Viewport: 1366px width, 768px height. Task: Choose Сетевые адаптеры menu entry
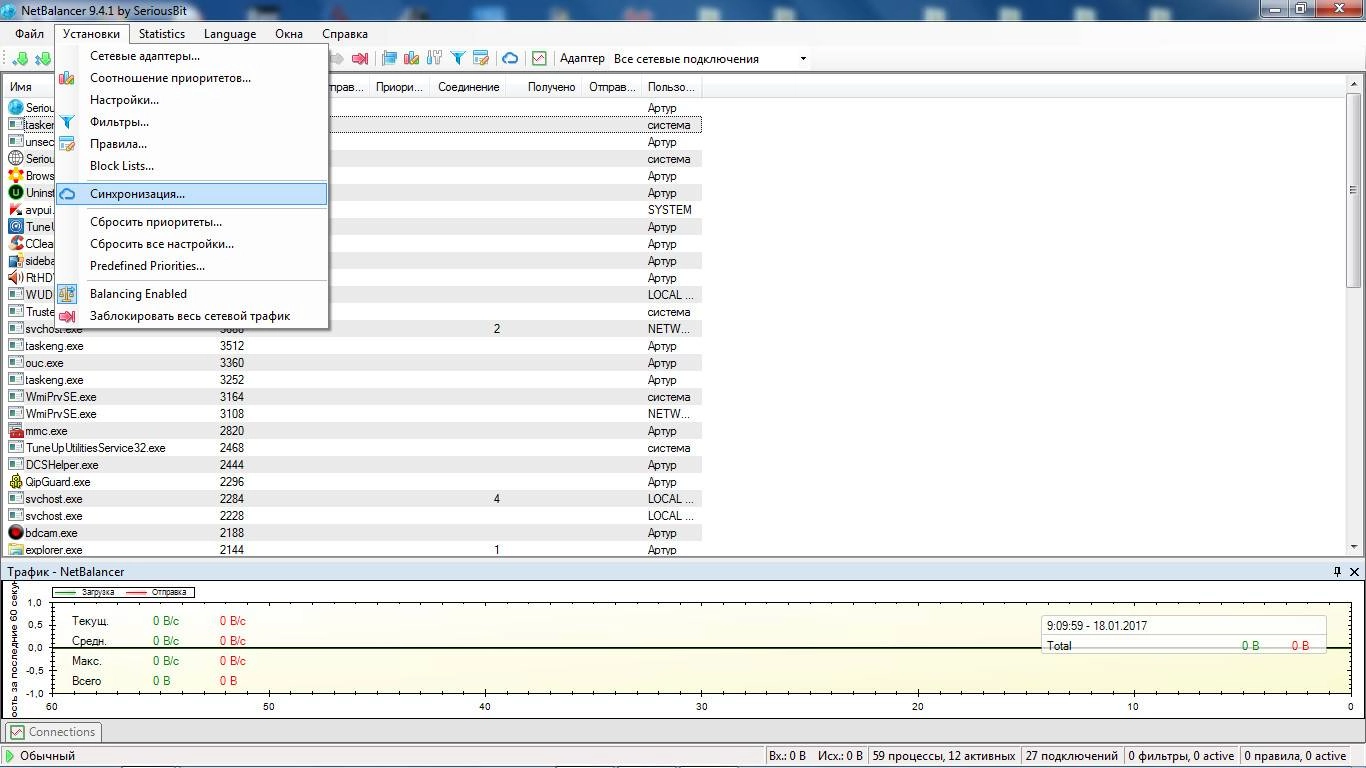click(192, 56)
